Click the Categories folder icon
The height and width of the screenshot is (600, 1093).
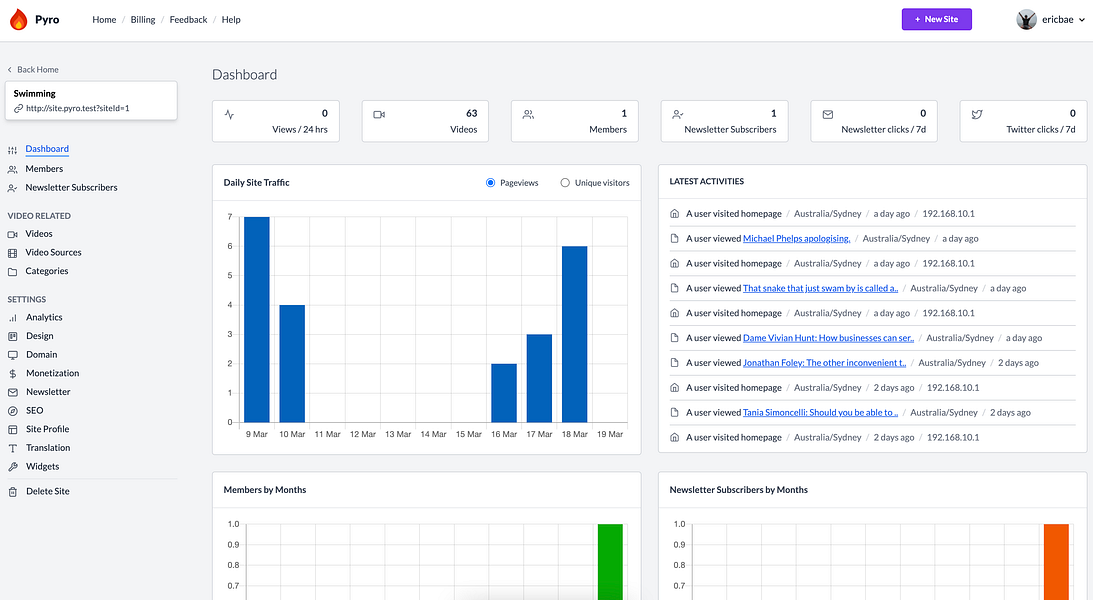13,272
